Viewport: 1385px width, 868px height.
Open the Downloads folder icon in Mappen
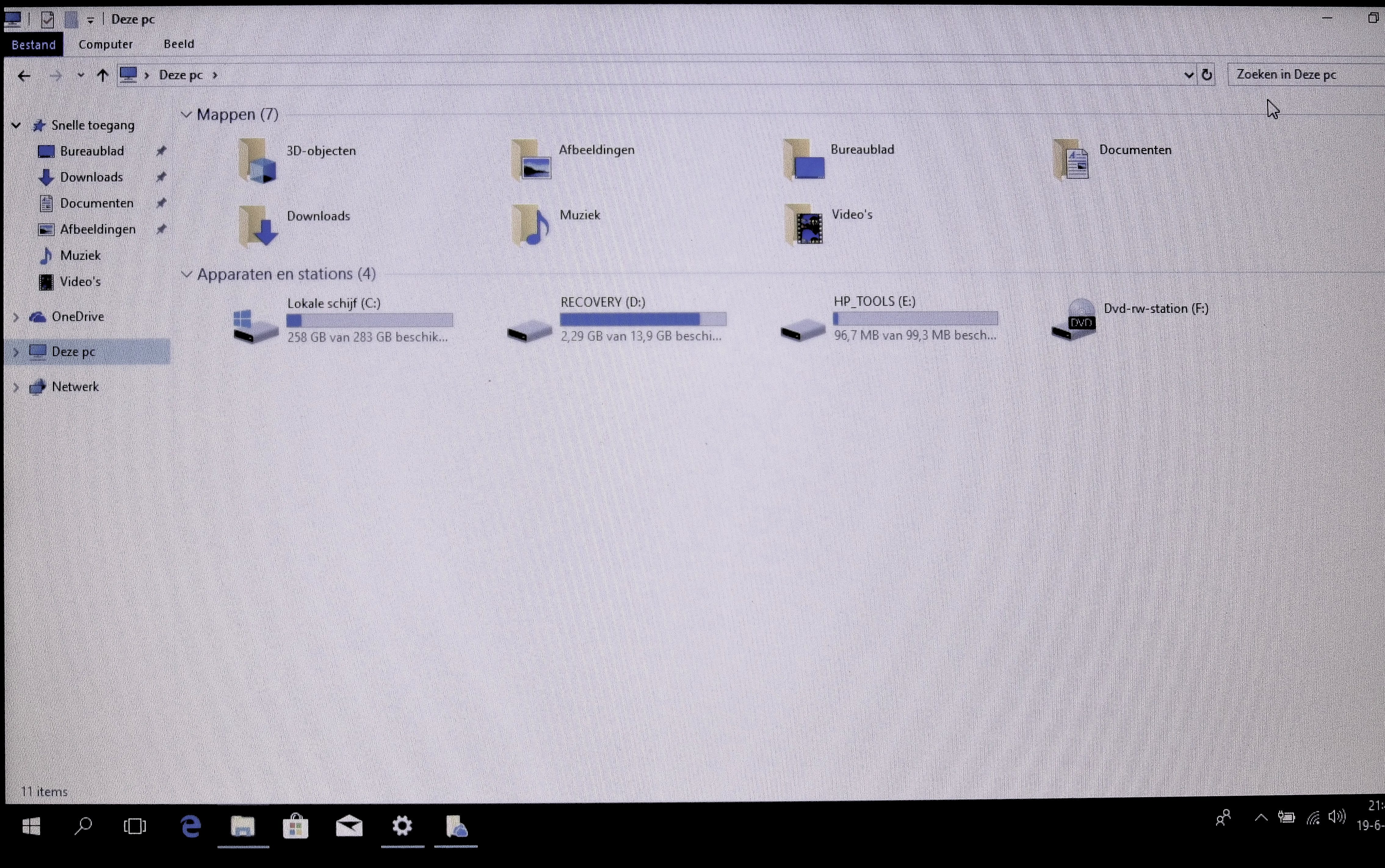point(258,226)
